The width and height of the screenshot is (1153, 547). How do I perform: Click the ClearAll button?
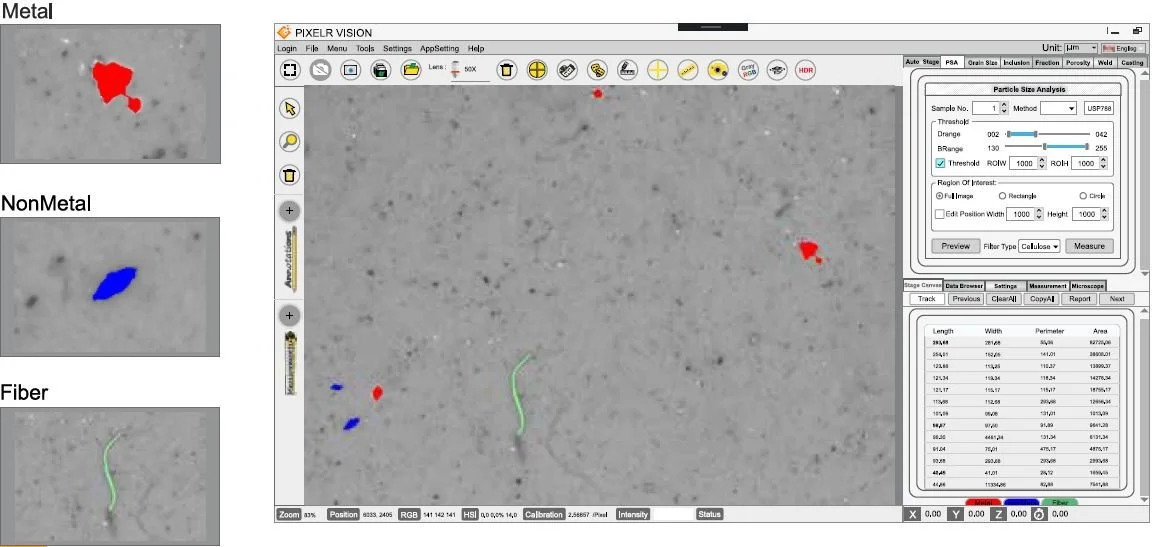(x=1003, y=299)
